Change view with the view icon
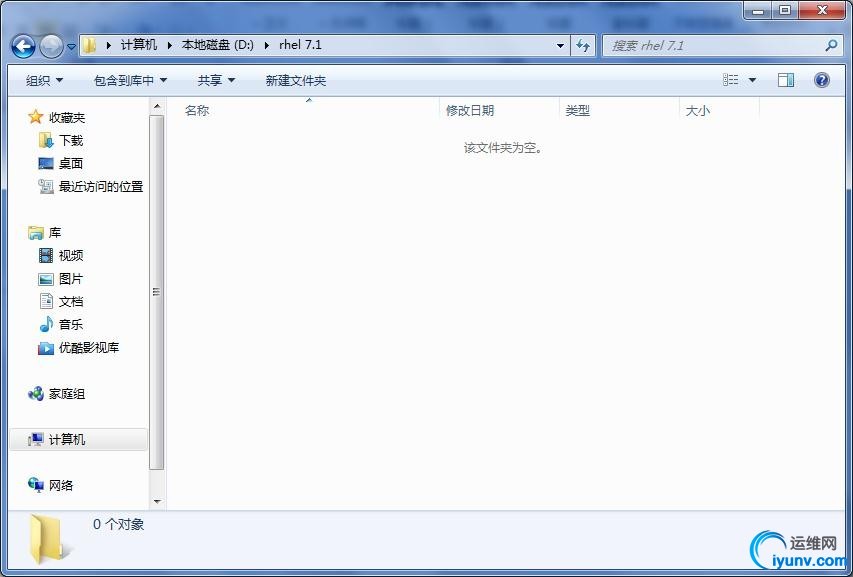 tap(731, 80)
